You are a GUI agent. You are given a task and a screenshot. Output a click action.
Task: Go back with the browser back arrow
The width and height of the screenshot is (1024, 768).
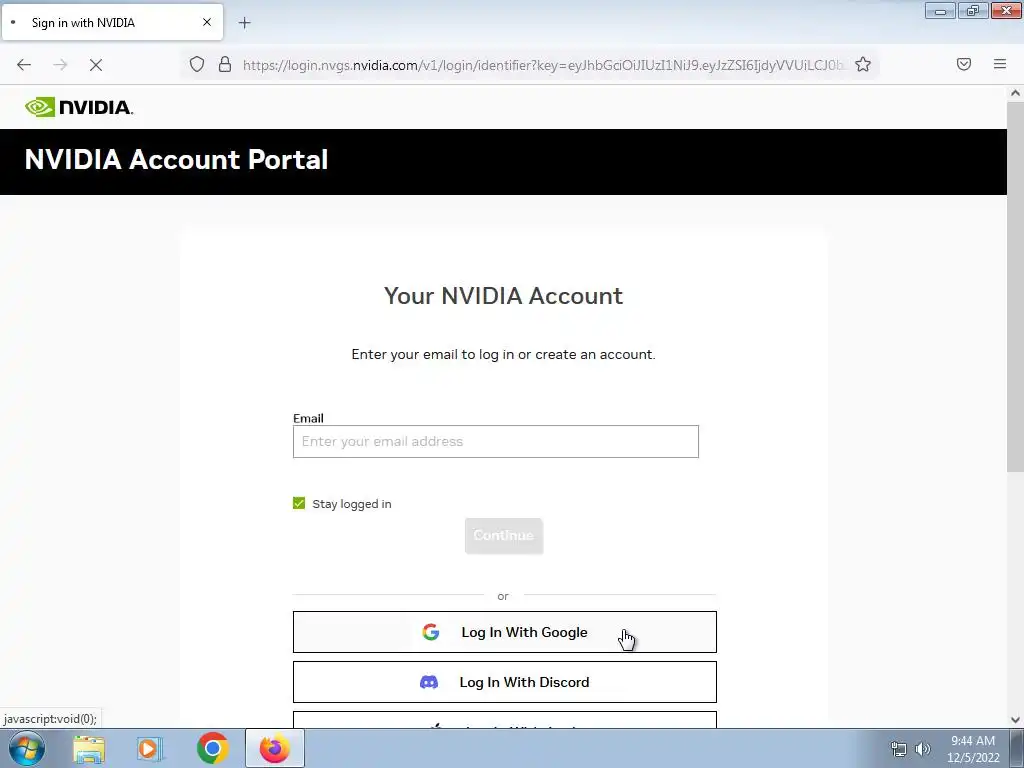24,65
